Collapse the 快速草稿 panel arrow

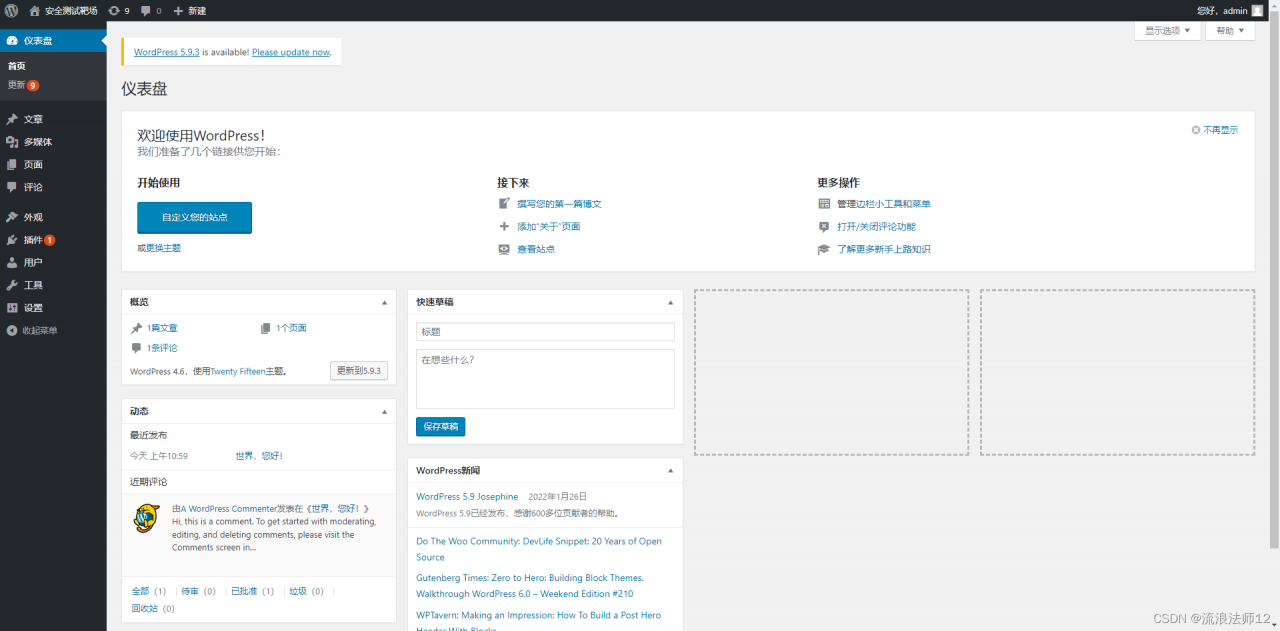click(671, 302)
